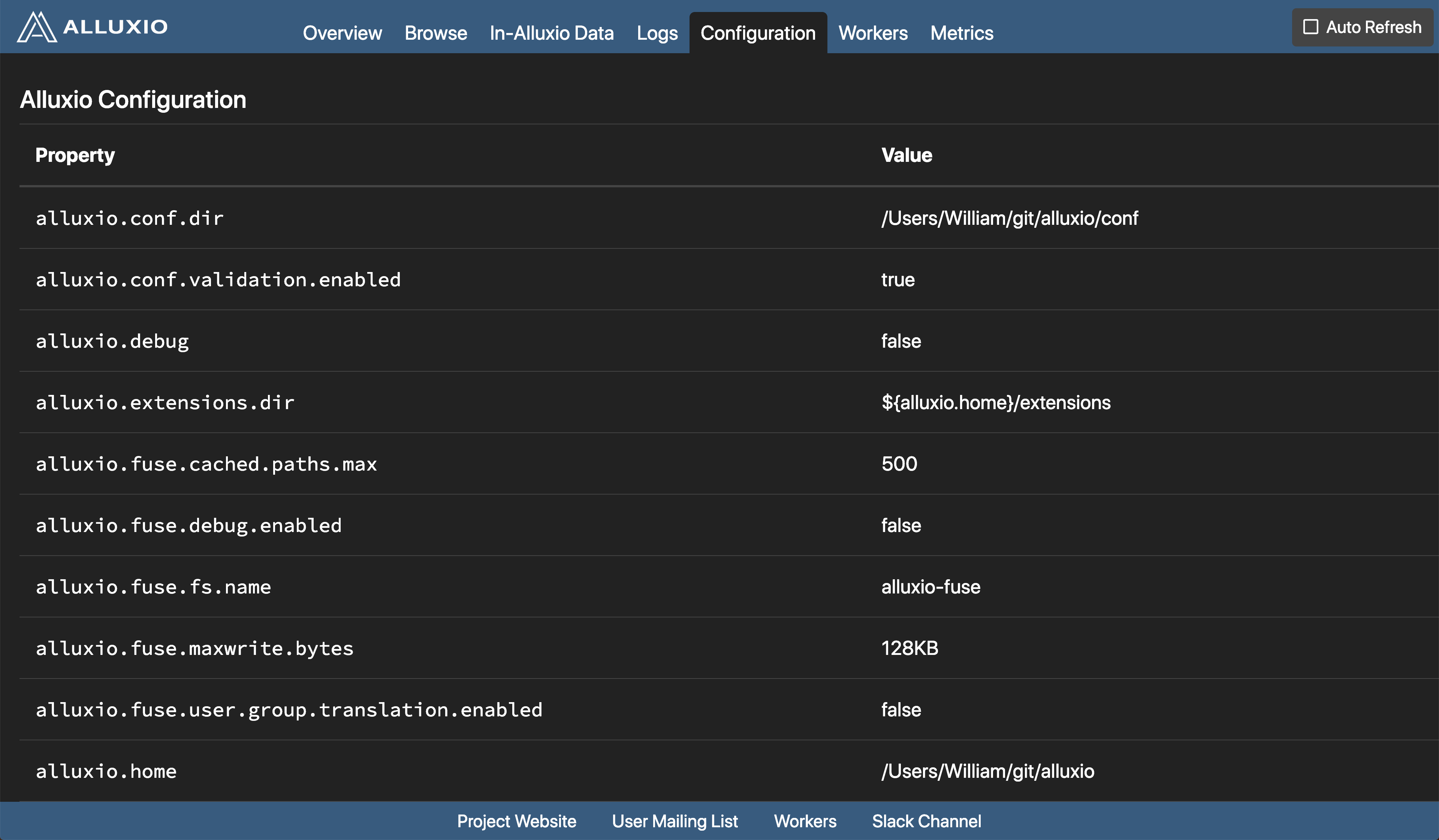The height and width of the screenshot is (840, 1439).
Task: Open the Project Website footer link
Action: (x=516, y=821)
